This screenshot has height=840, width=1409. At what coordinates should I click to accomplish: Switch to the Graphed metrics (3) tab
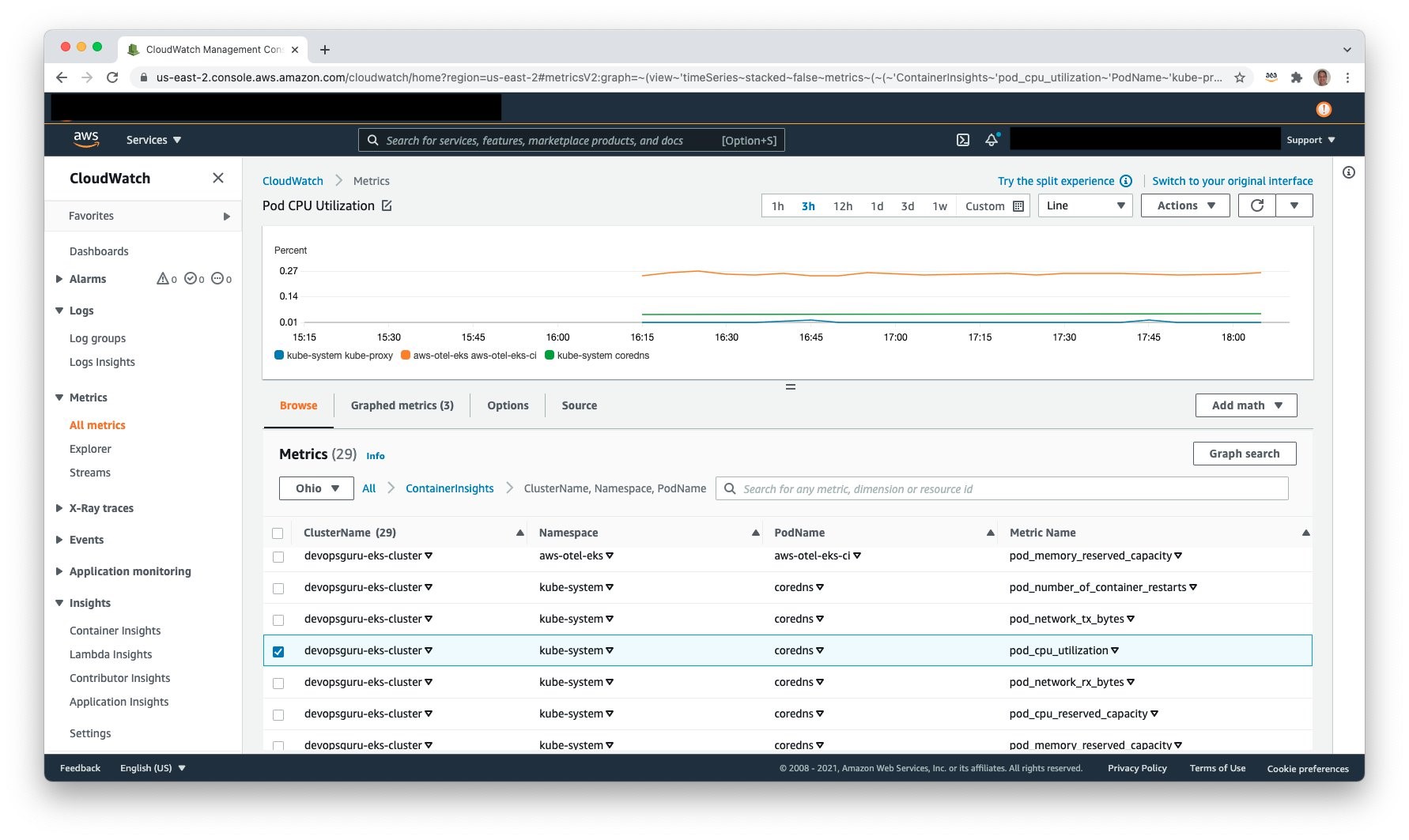pyautogui.click(x=402, y=405)
